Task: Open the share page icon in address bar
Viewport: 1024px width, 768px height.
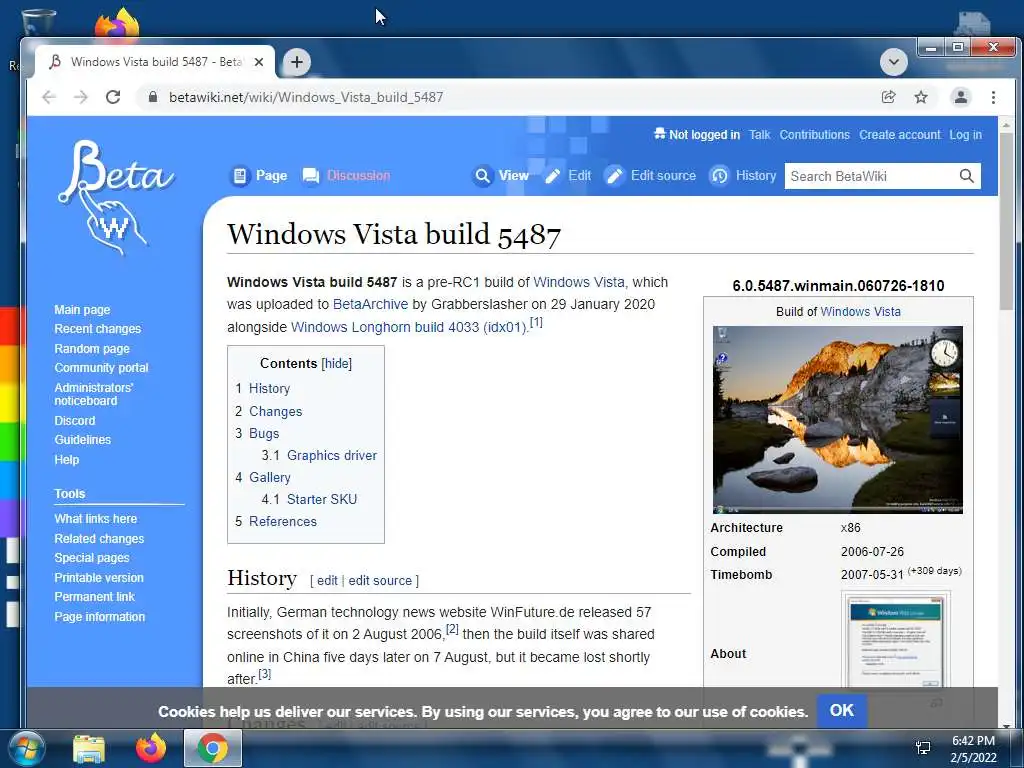Action: (x=888, y=97)
